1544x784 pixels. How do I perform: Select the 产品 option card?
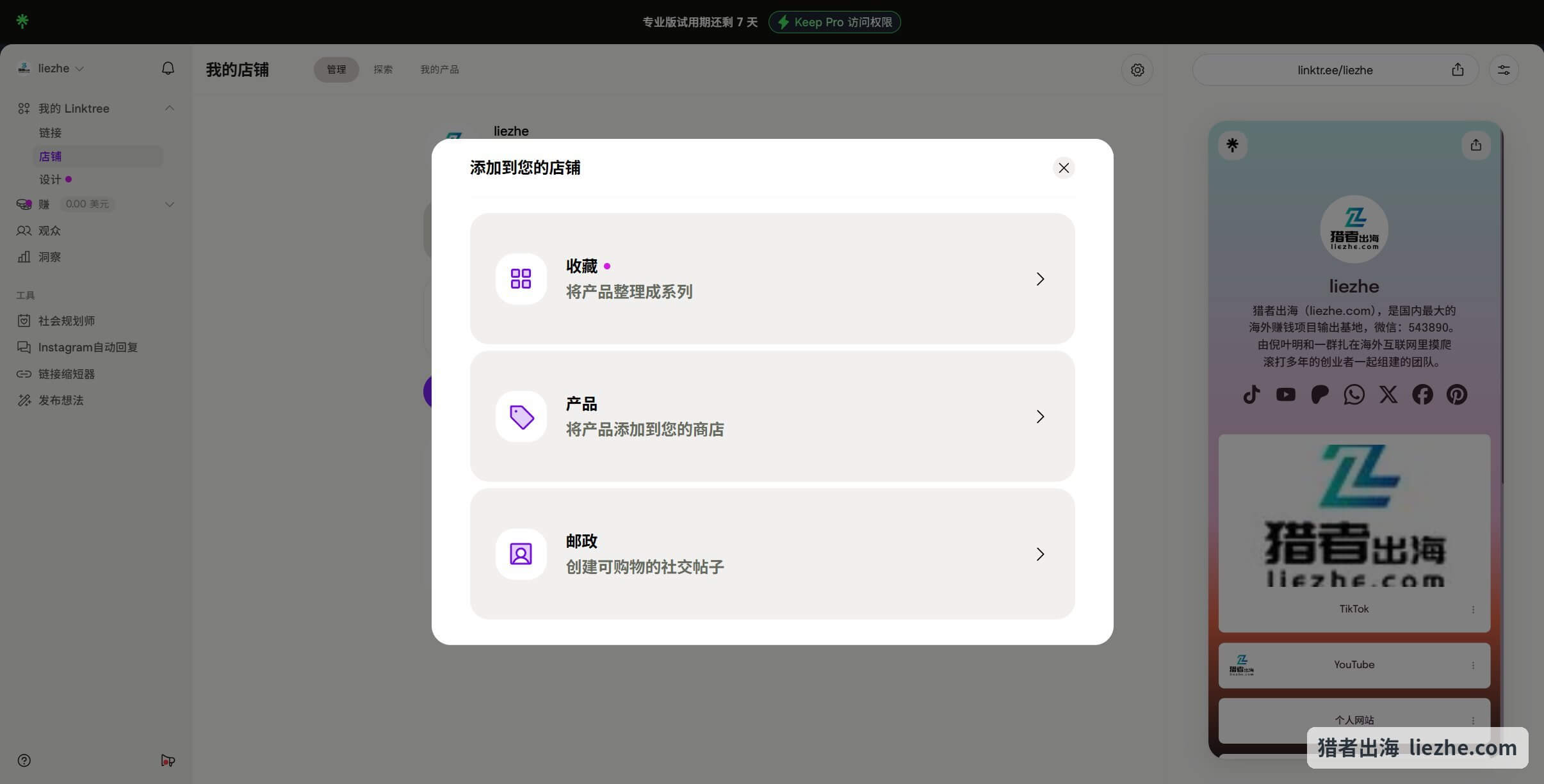click(x=772, y=416)
